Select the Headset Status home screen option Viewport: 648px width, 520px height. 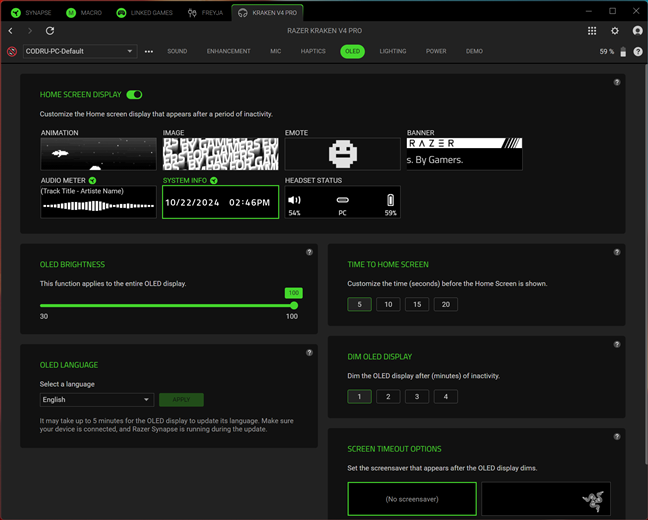(343, 202)
